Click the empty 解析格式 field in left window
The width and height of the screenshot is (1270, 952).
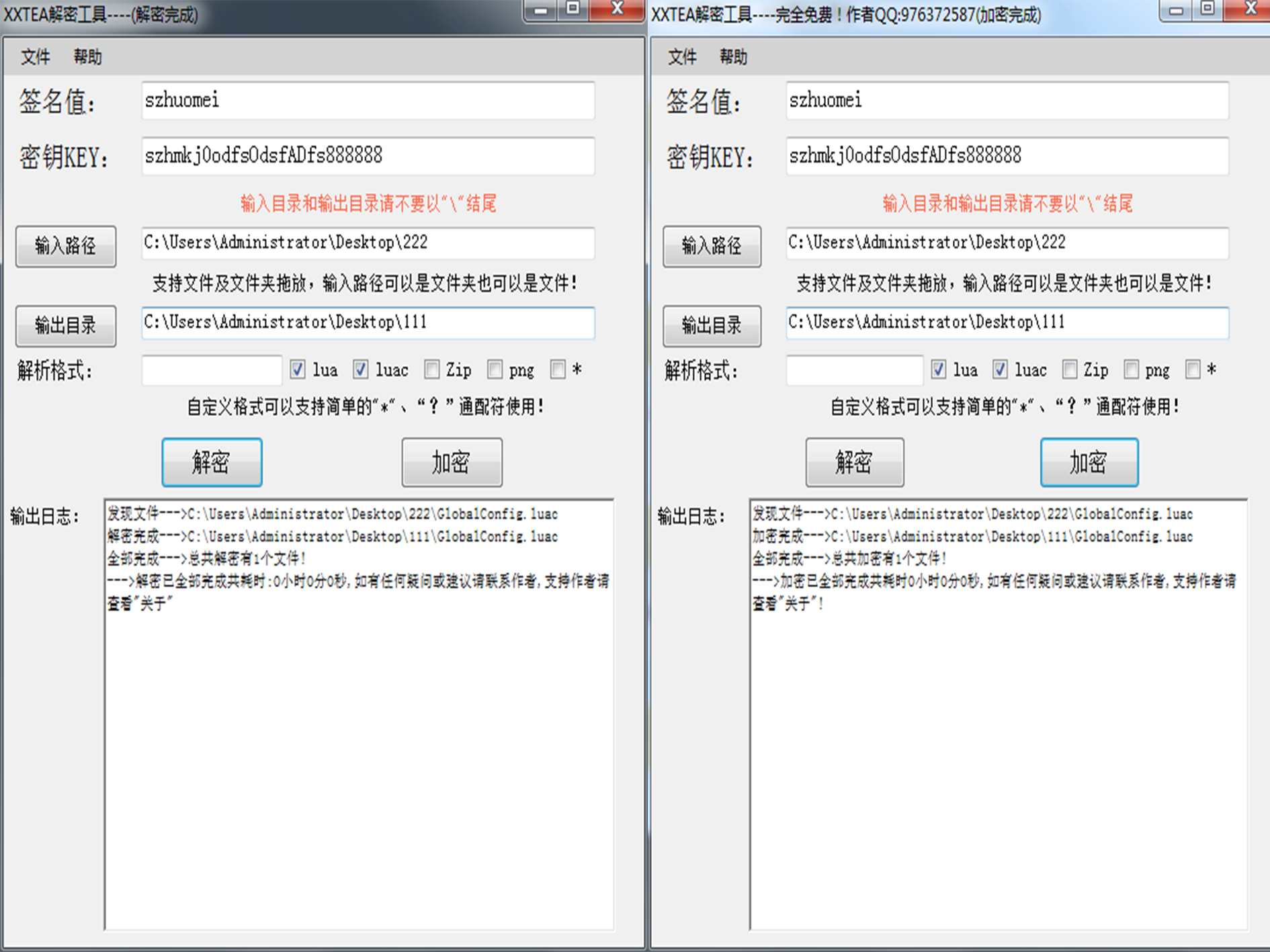[212, 371]
